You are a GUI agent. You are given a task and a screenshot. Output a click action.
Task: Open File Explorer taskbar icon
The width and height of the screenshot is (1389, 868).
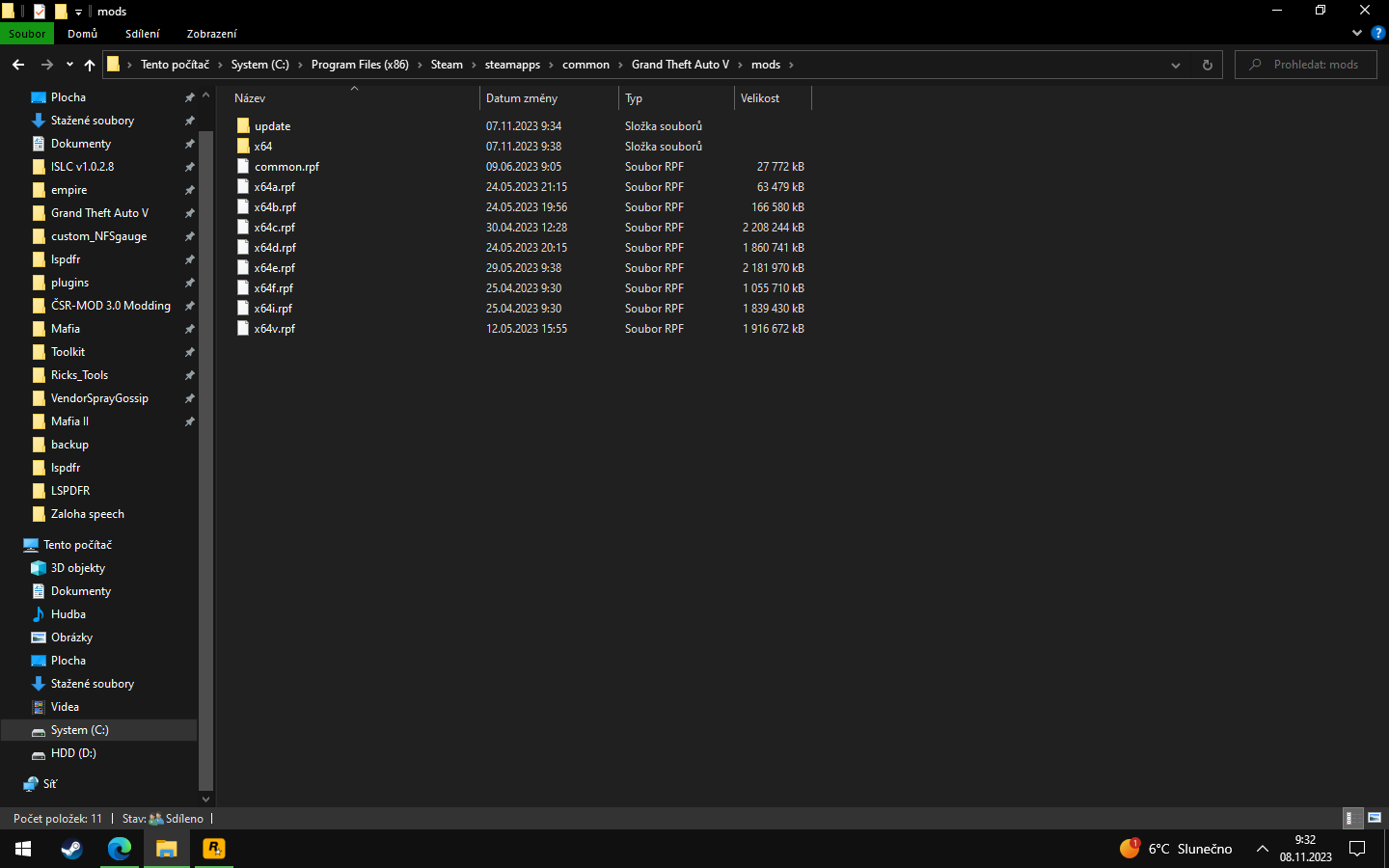167,849
